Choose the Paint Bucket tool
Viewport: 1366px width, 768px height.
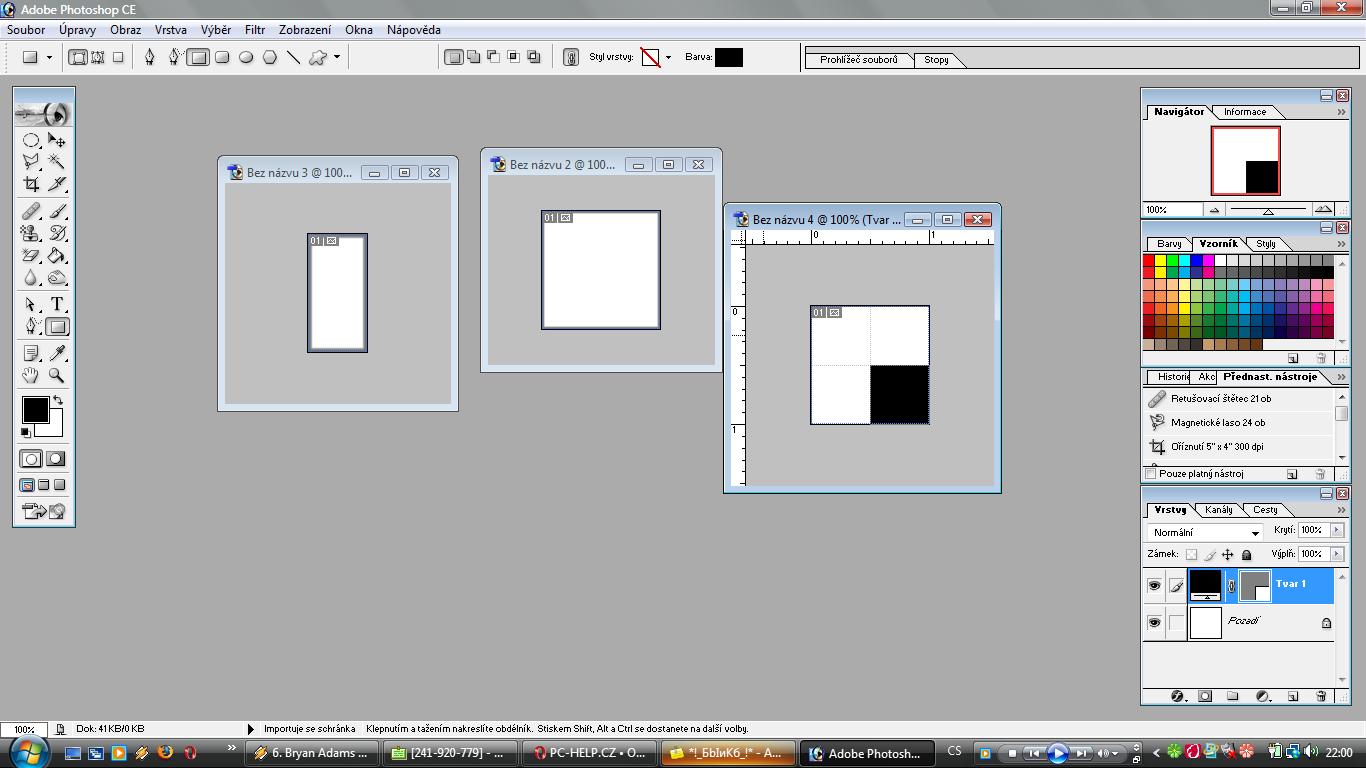click(57, 256)
